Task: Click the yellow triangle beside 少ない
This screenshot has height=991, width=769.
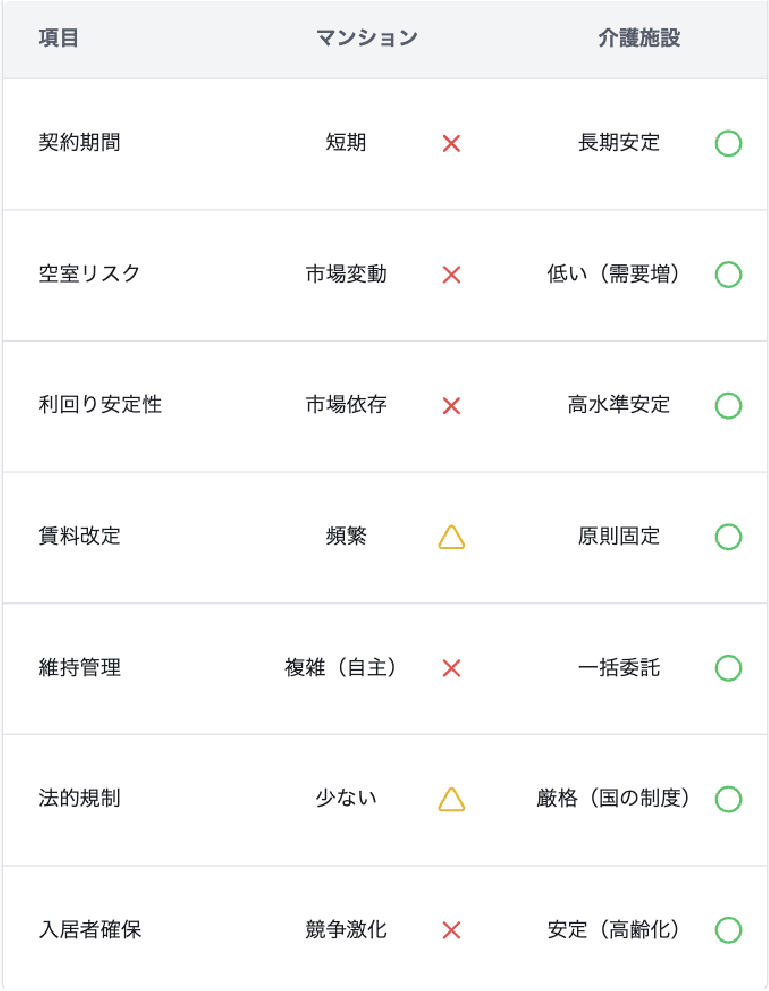Action: (x=452, y=800)
